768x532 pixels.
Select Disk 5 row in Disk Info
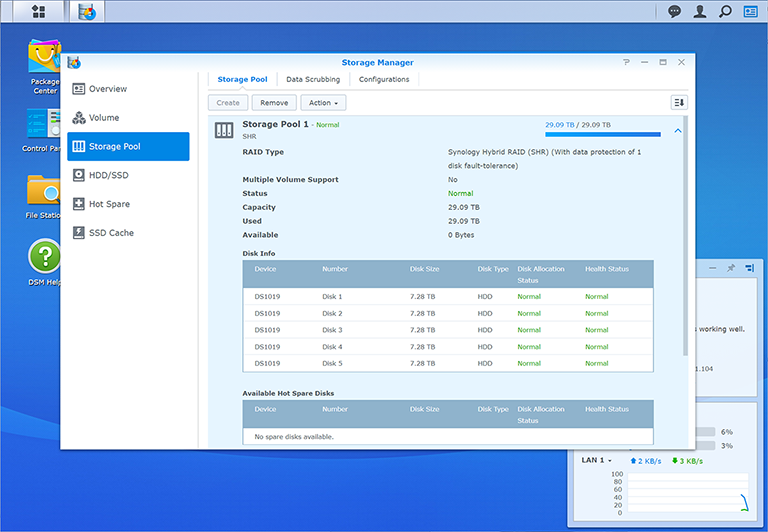(448, 363)
